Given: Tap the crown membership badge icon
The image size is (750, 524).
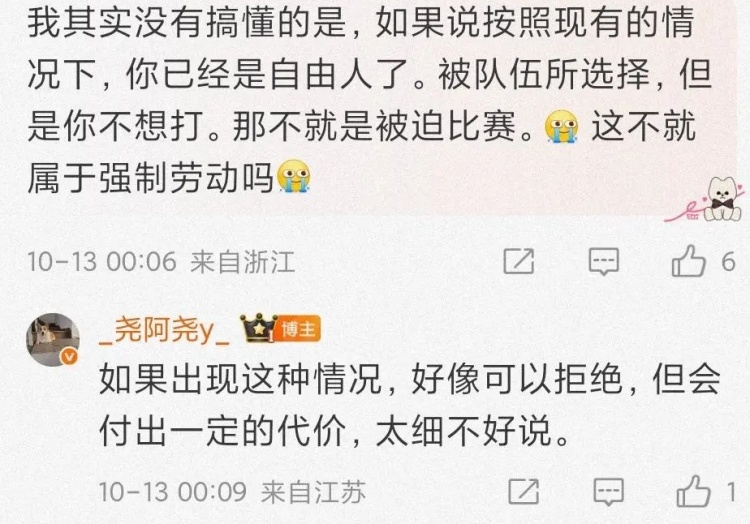Looking at the screenshot, I should point(258,328).
